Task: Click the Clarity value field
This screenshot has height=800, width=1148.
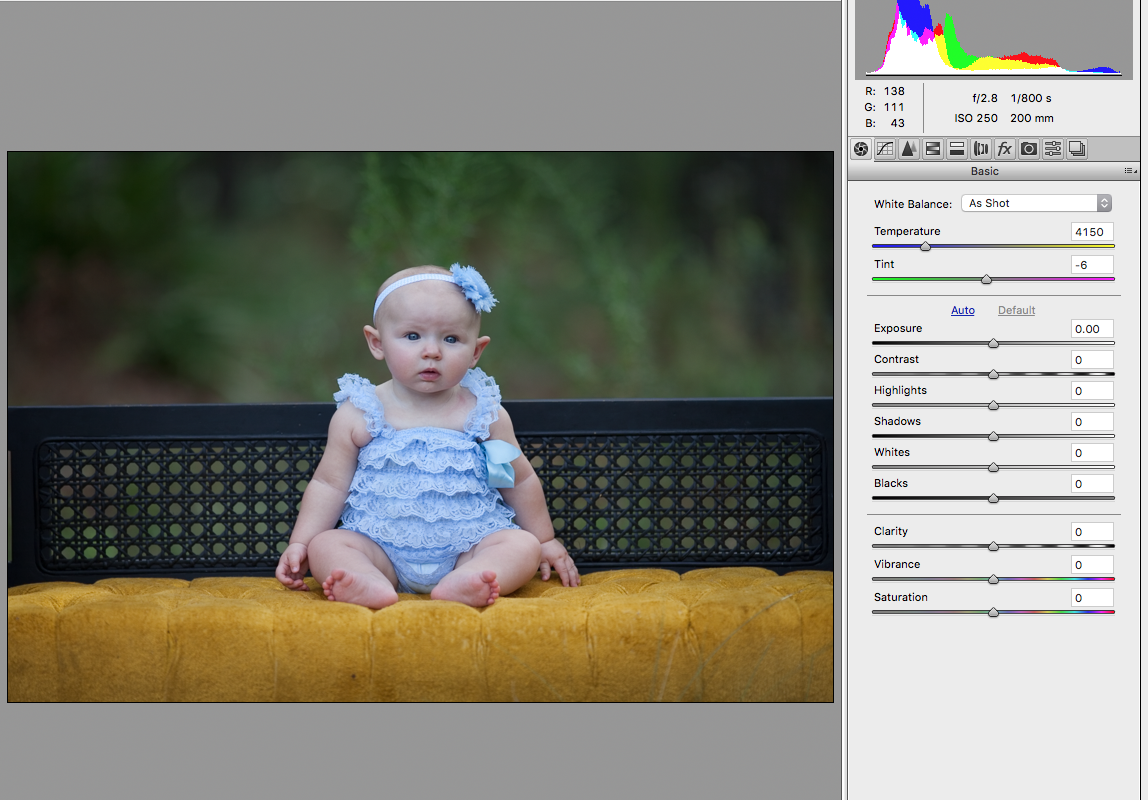Action: [1092, 532]
